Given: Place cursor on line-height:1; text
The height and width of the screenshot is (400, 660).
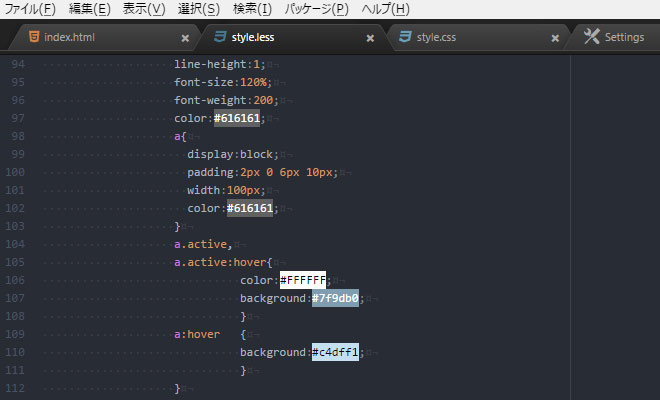Looking at the screenshot, I should [x=220, y=64].
